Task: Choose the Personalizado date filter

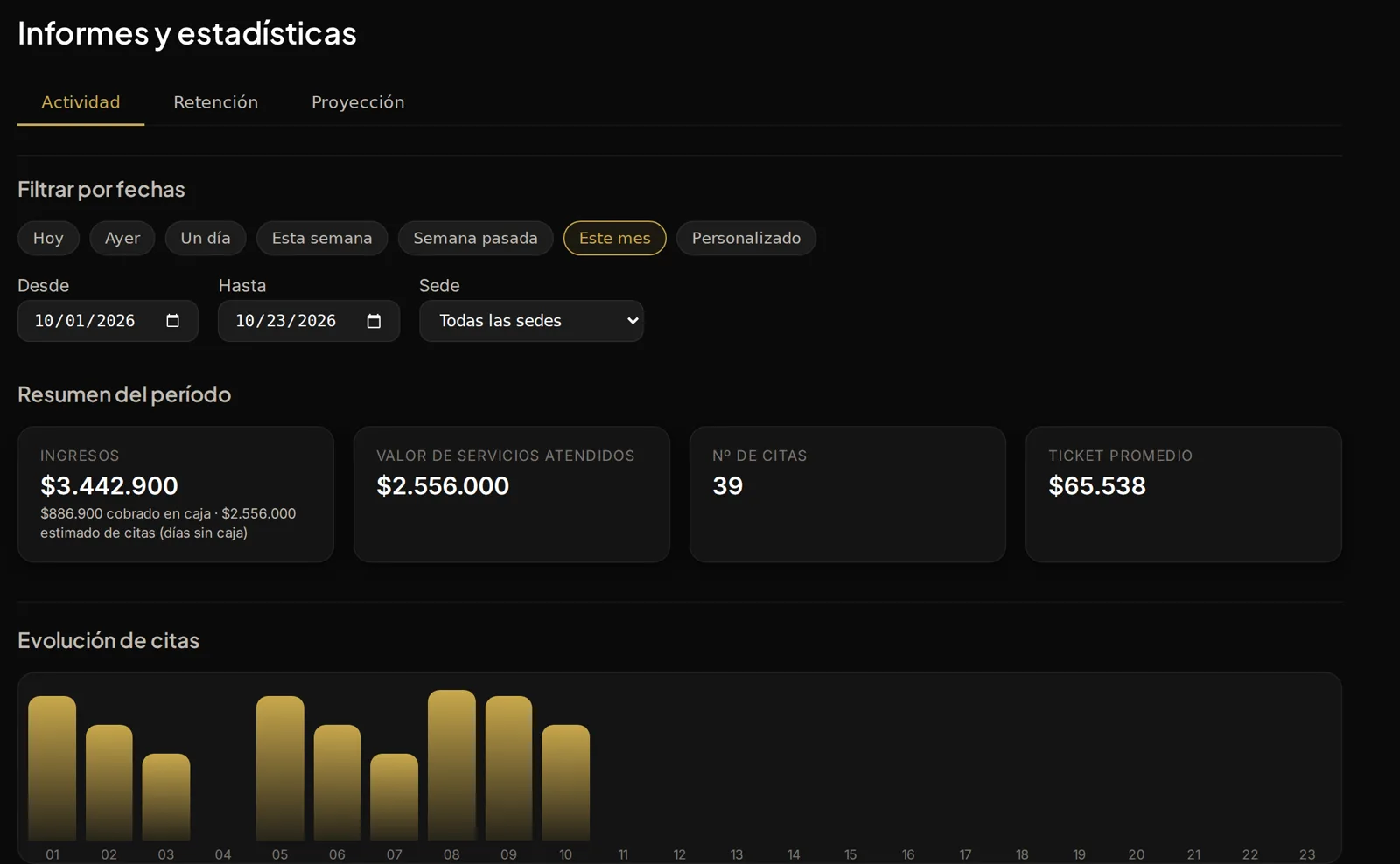Action: tap(746, 238)
